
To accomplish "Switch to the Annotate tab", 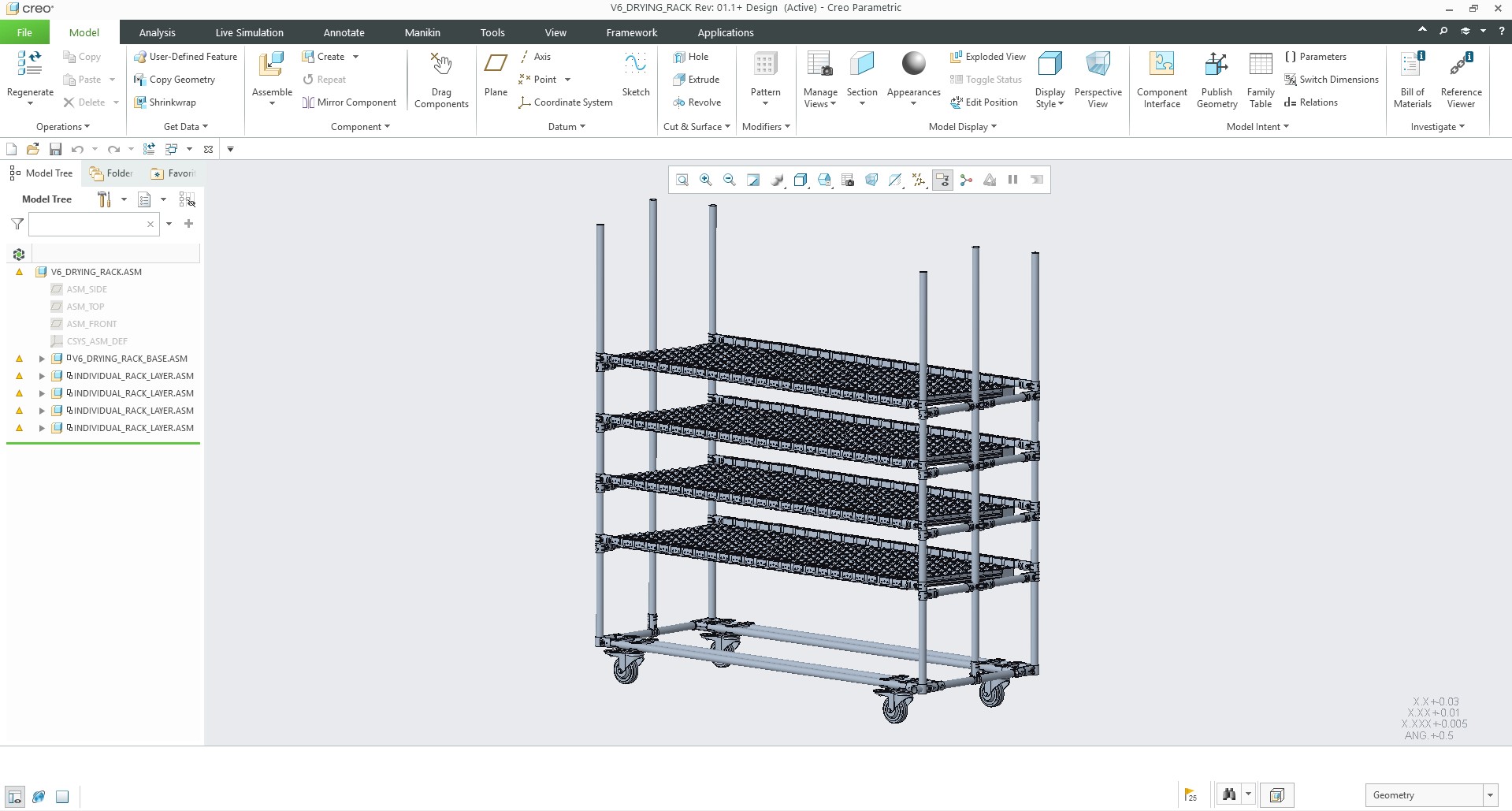I will coord(344,32).
